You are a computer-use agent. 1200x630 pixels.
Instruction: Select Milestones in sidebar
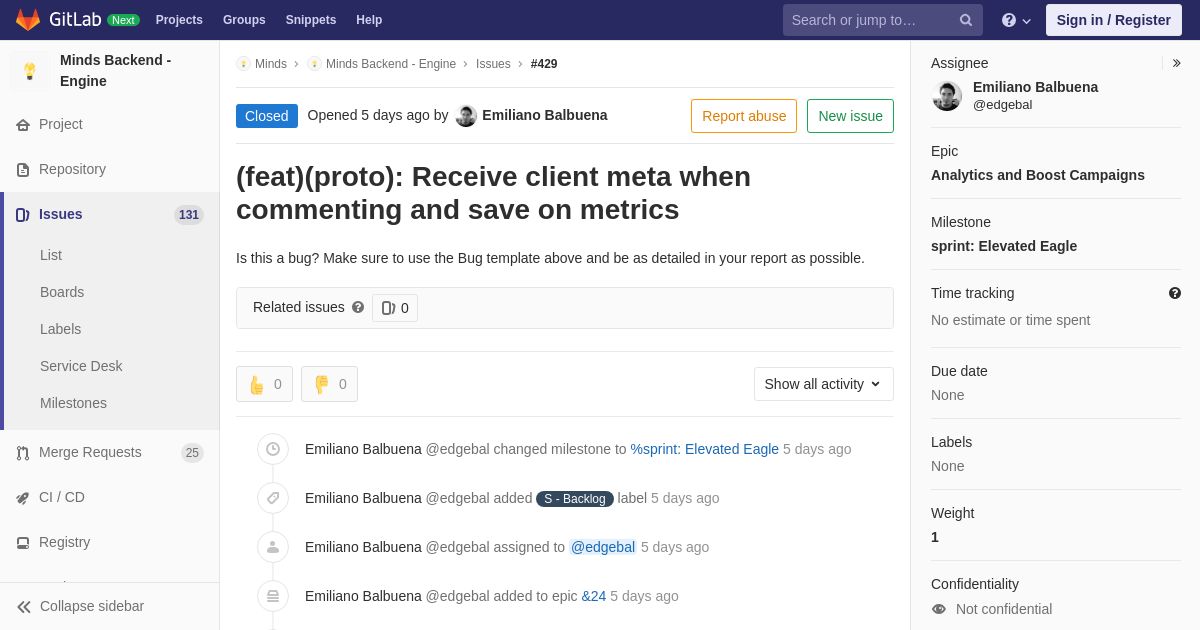[x=73, y=403]
